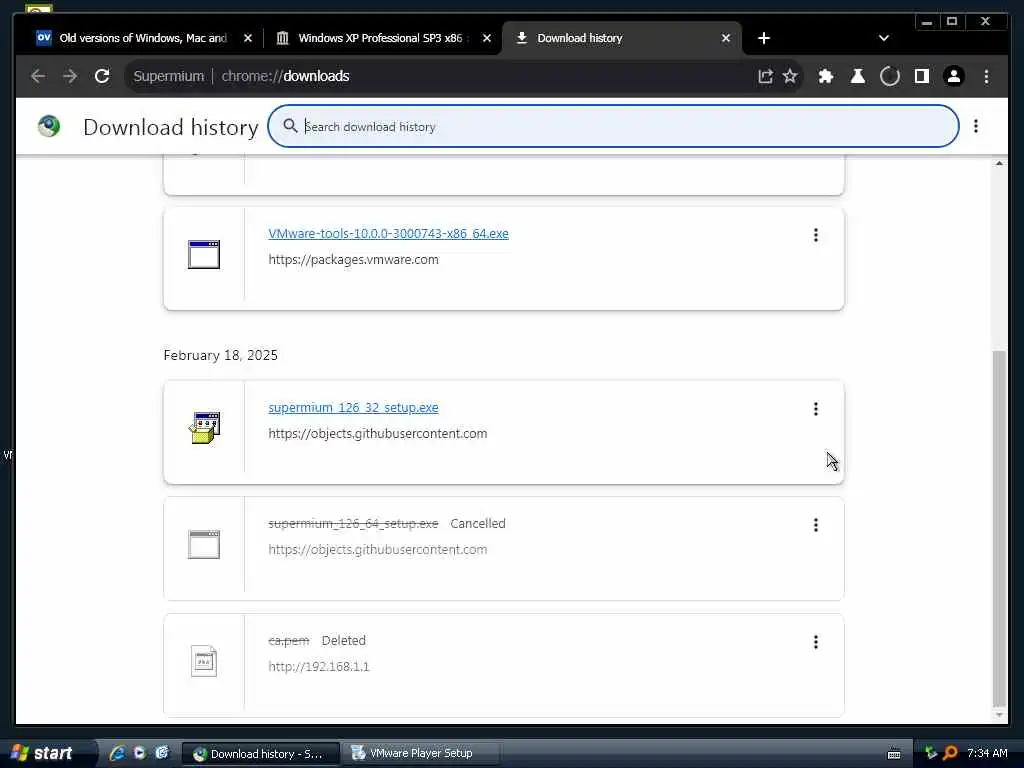Open more options for VMware-tools download
The image size is (1024, 768).
click(x=816, y=235)
